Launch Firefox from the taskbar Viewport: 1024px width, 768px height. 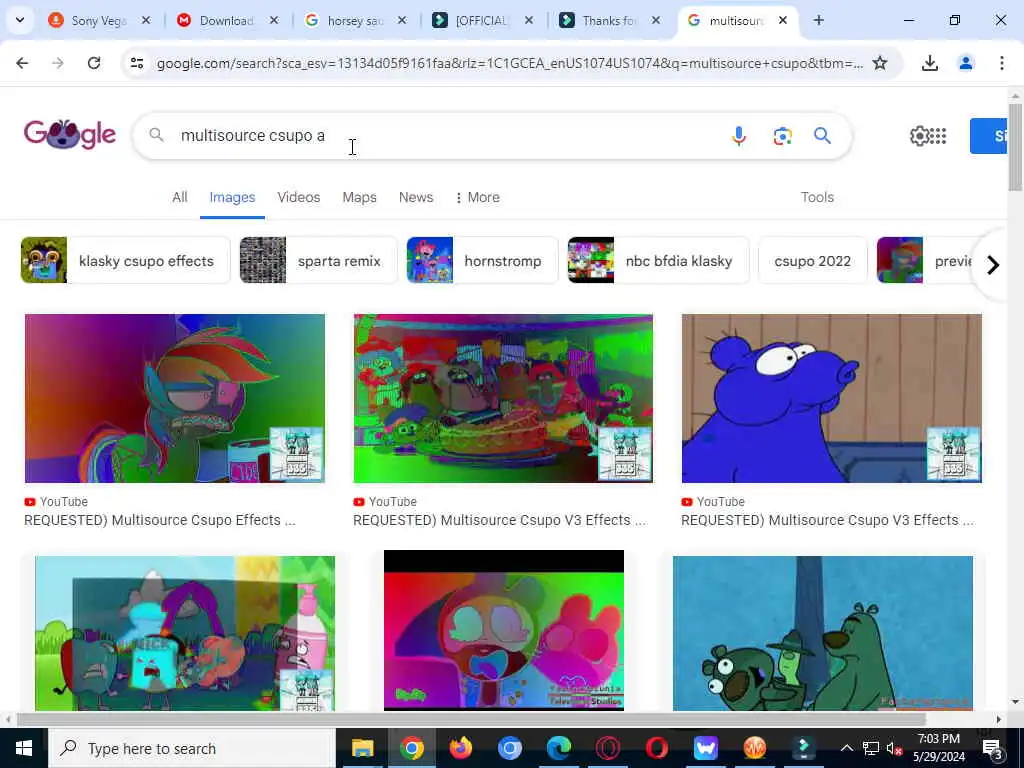pos(461,748)
